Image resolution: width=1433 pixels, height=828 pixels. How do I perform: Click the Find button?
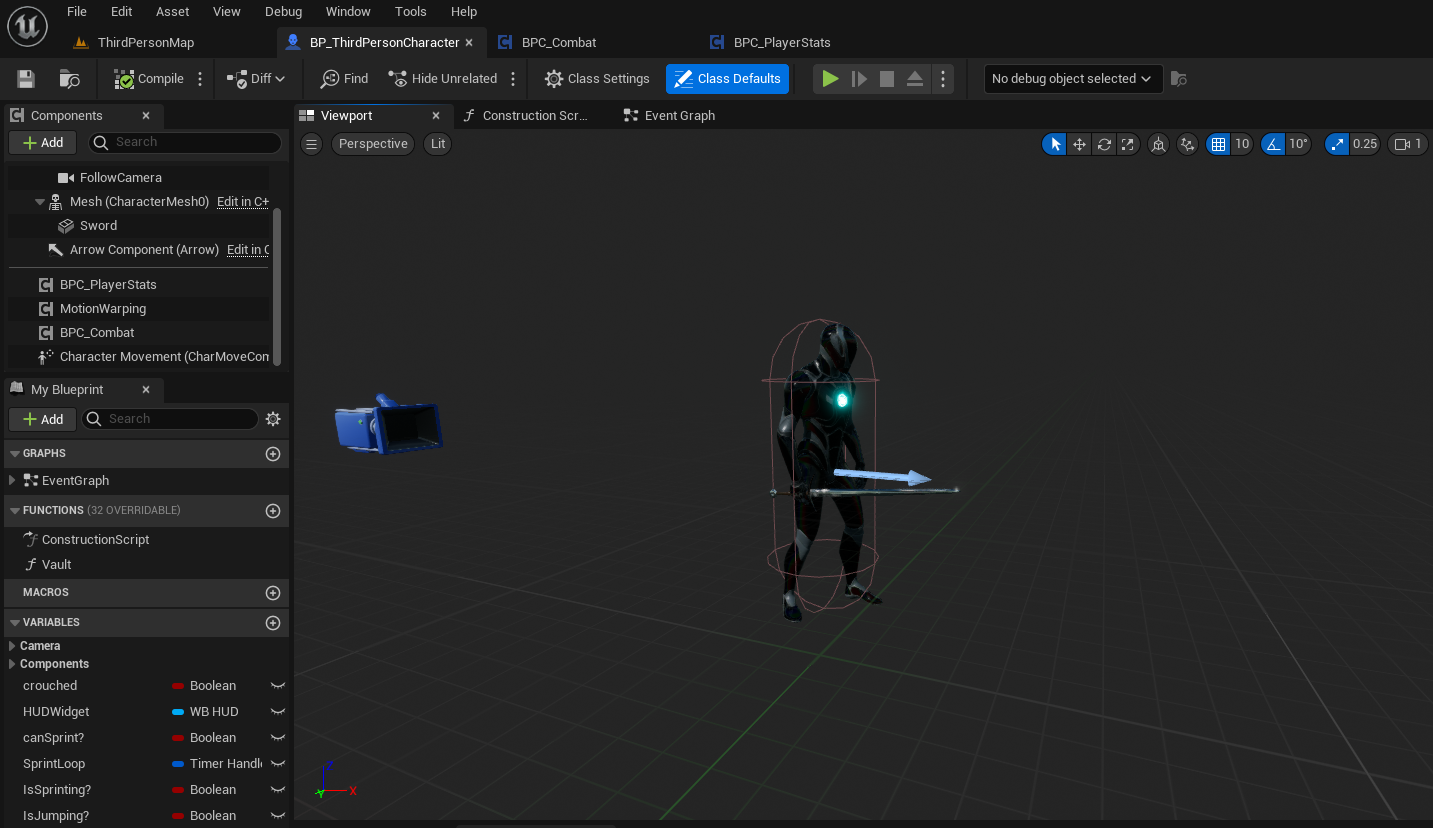(x=344, y=79)
